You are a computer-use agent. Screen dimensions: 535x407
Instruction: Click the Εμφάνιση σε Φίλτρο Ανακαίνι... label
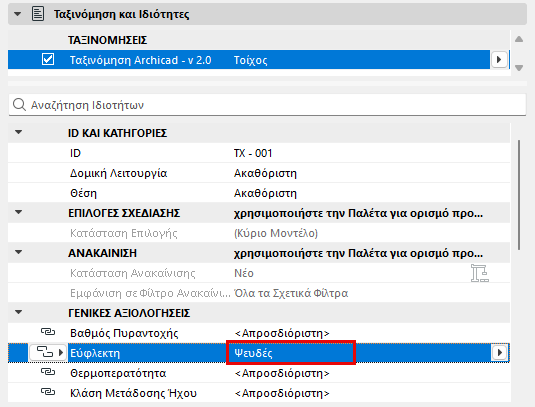point(150,293)
